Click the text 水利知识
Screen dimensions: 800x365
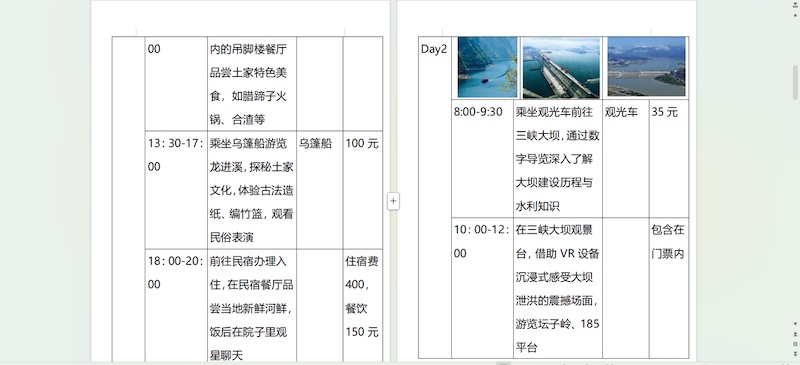(x=538, y=206)
